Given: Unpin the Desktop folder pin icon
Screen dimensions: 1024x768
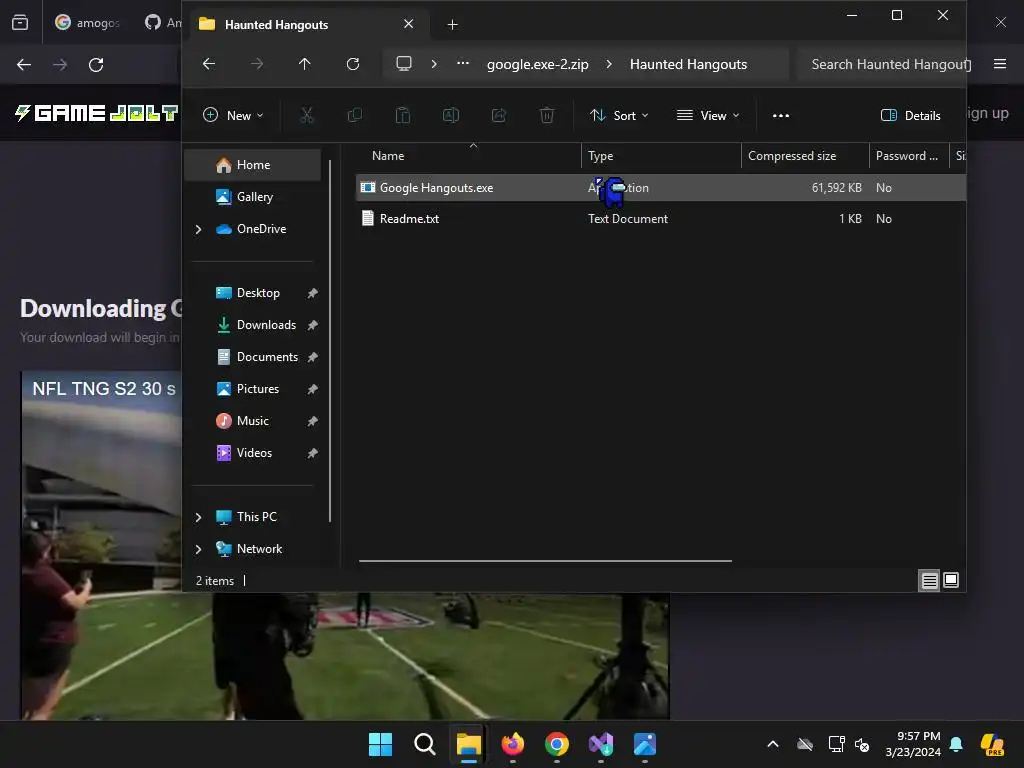Looking at the screenshot, I should coord(313,293).
